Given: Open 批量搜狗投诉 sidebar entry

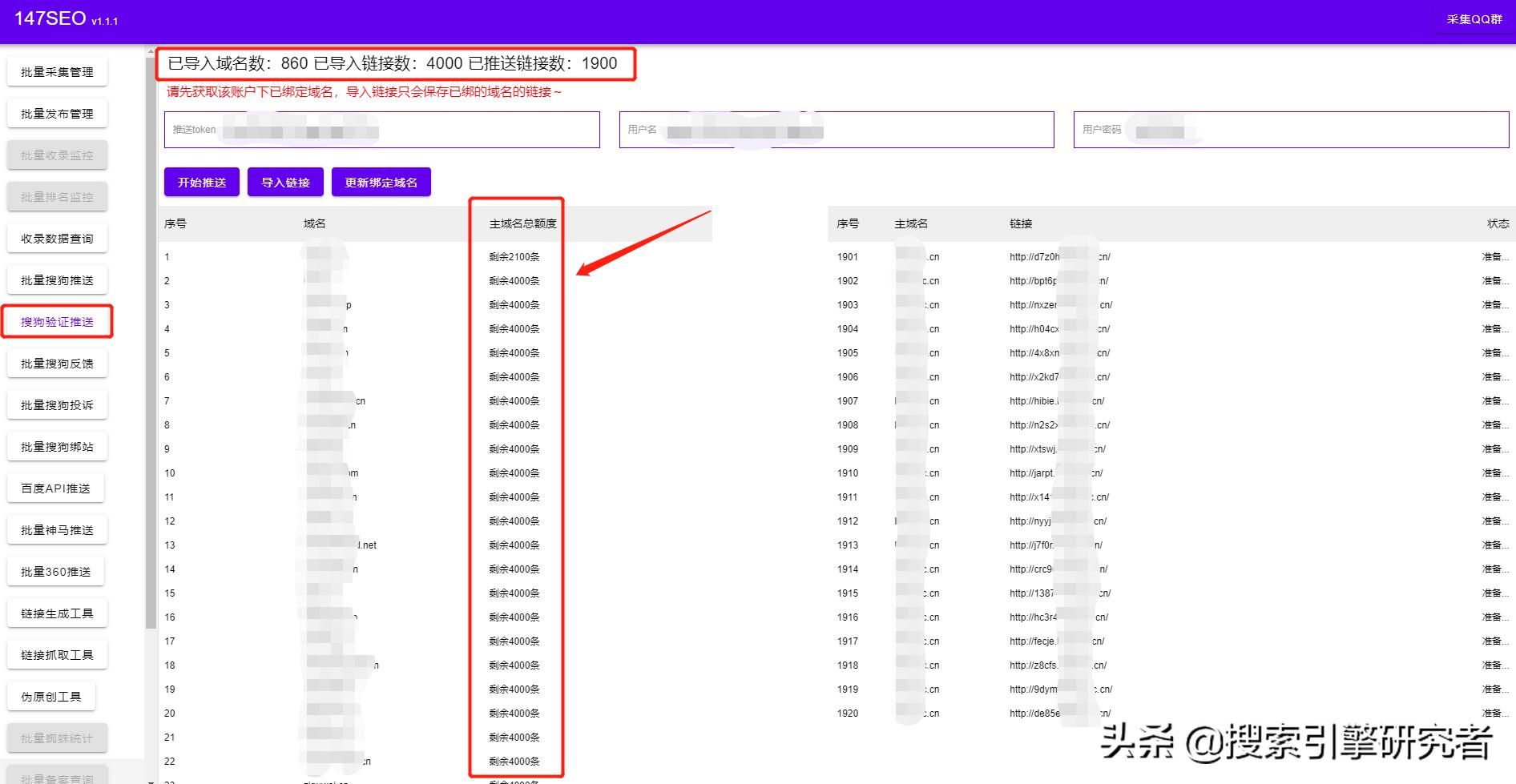Looking at the screenshot, I should (57, 405).
